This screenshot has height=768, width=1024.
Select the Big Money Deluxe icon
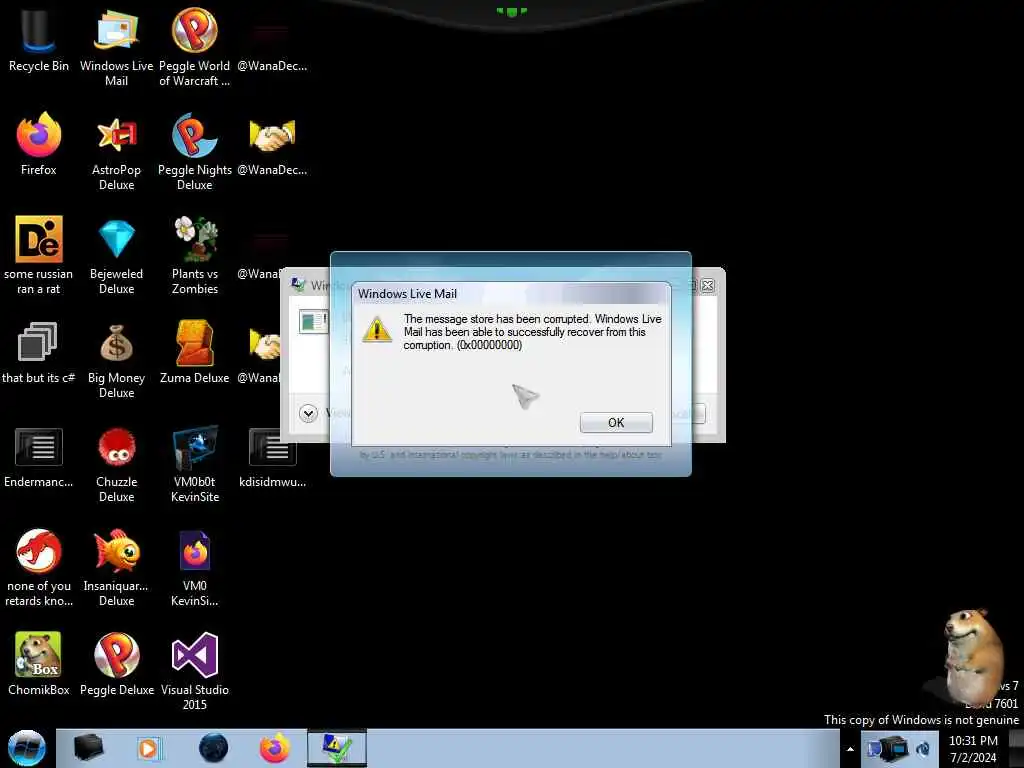[x=116, y=360]
